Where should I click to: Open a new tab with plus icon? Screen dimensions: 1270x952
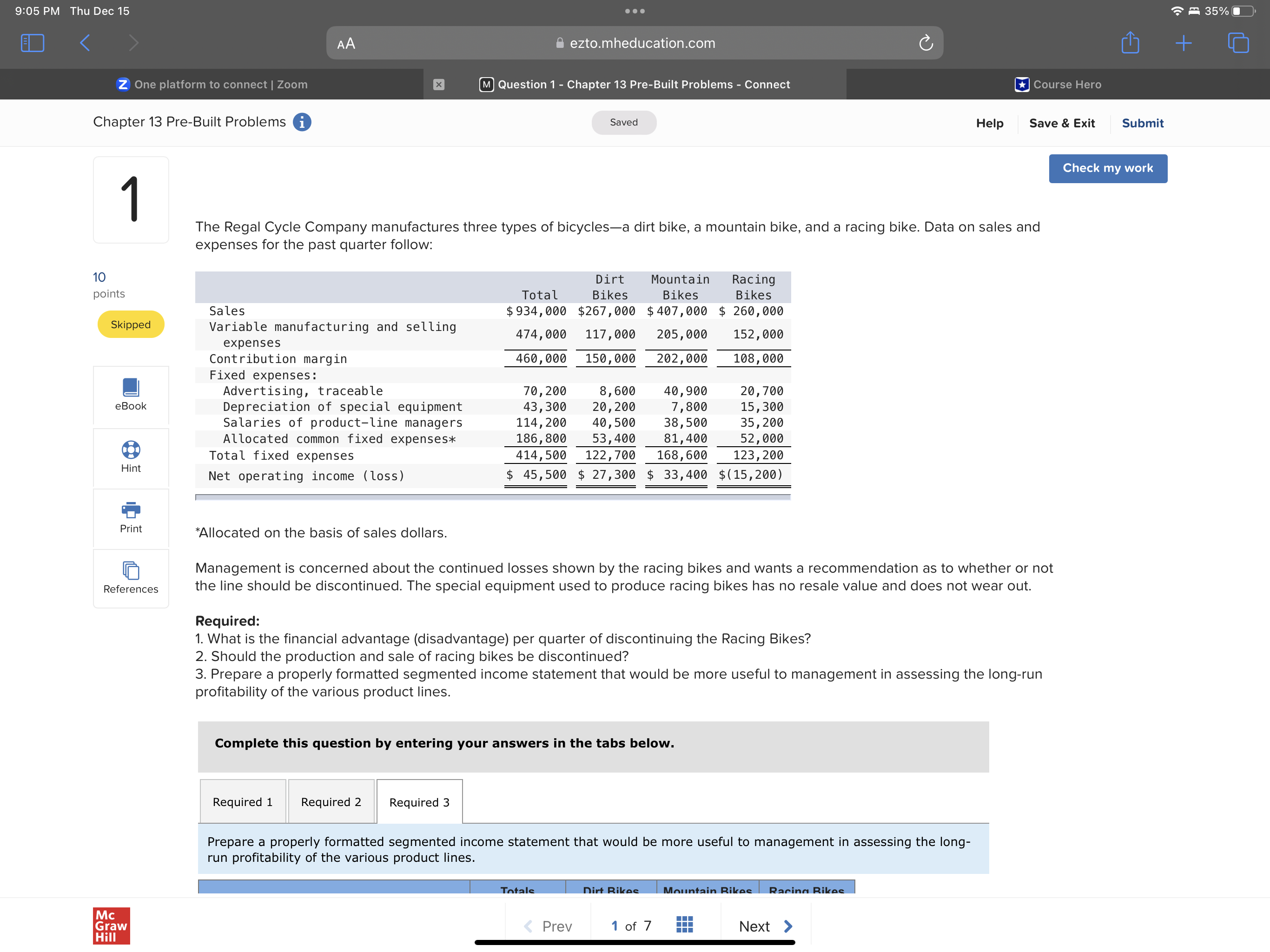(1184, 43)
